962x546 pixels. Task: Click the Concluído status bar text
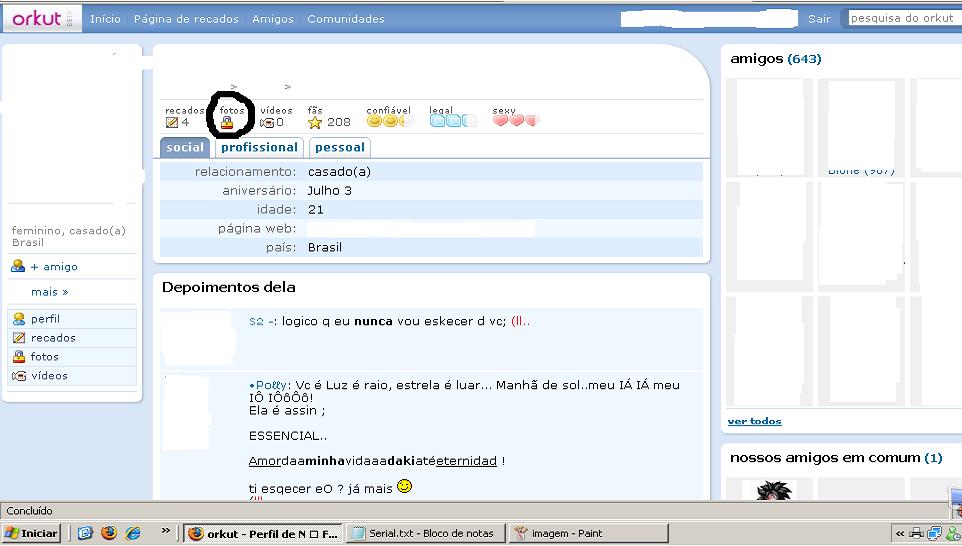(29, 510)
